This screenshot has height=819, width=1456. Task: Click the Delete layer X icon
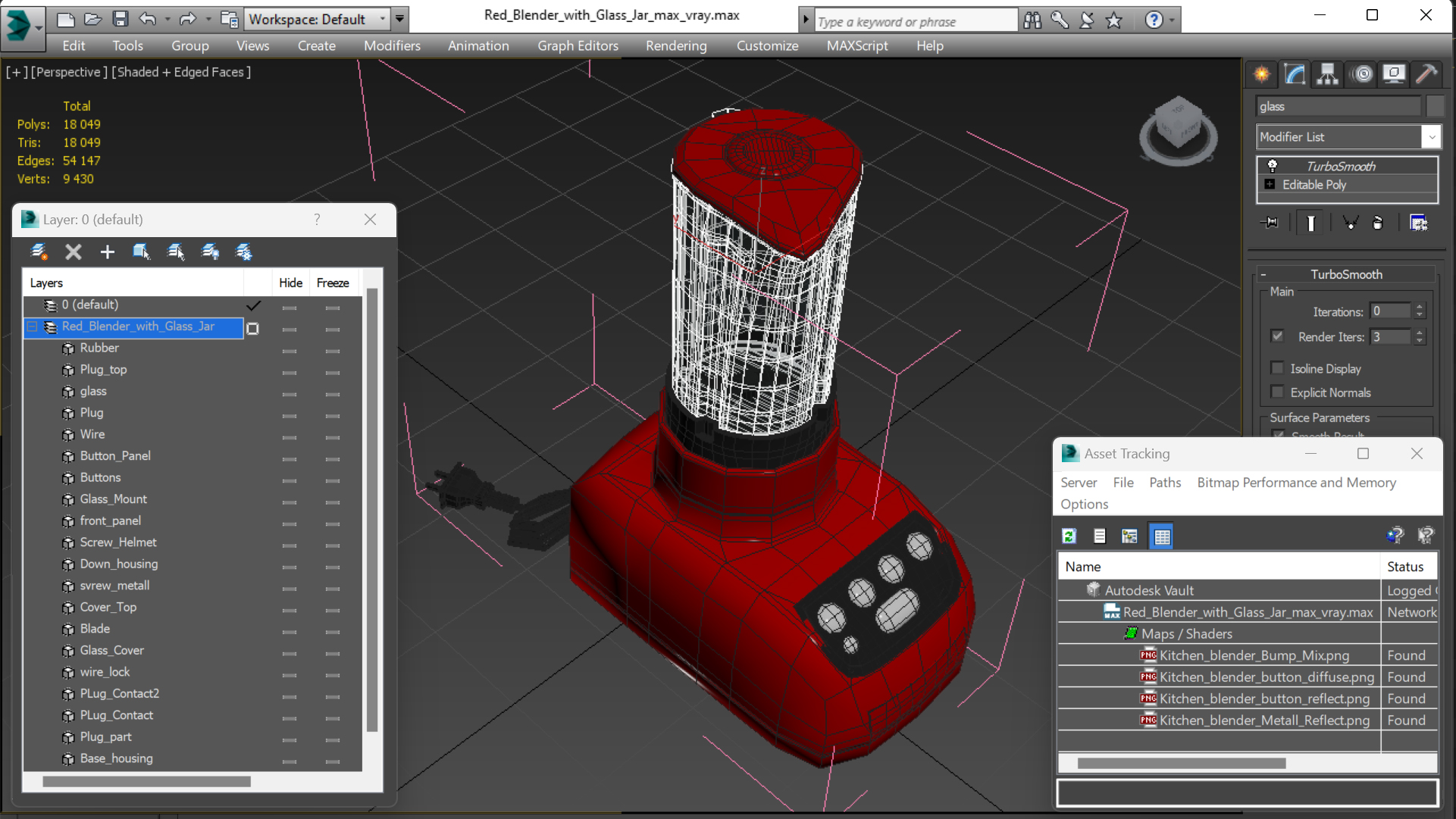click(x=73, y=252)
